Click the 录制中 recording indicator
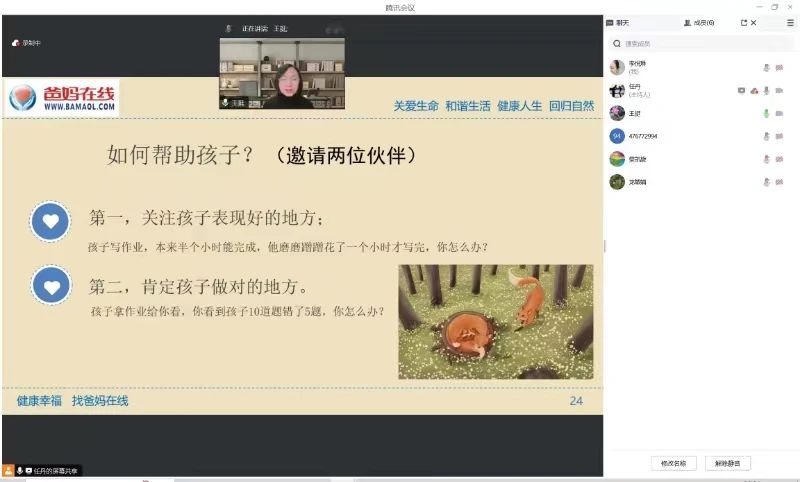This screenshot has height=482, width=800. click(26, 43)
